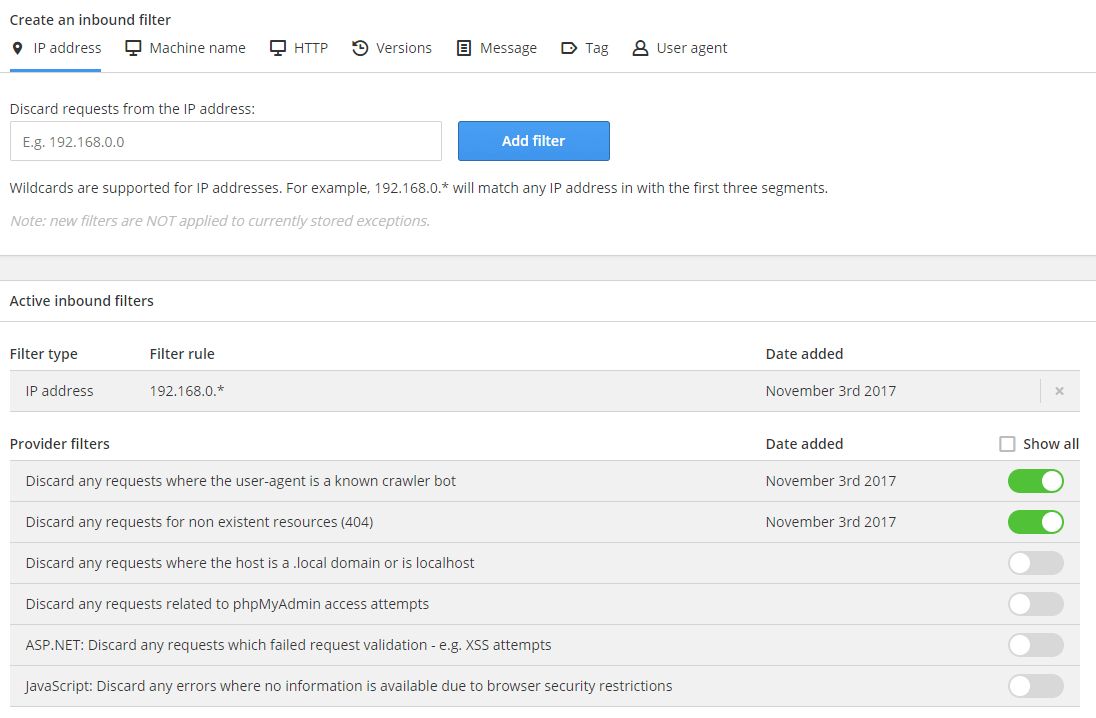Focus the IP address input field
The image size is (1096, 718).
pos(226,141)
